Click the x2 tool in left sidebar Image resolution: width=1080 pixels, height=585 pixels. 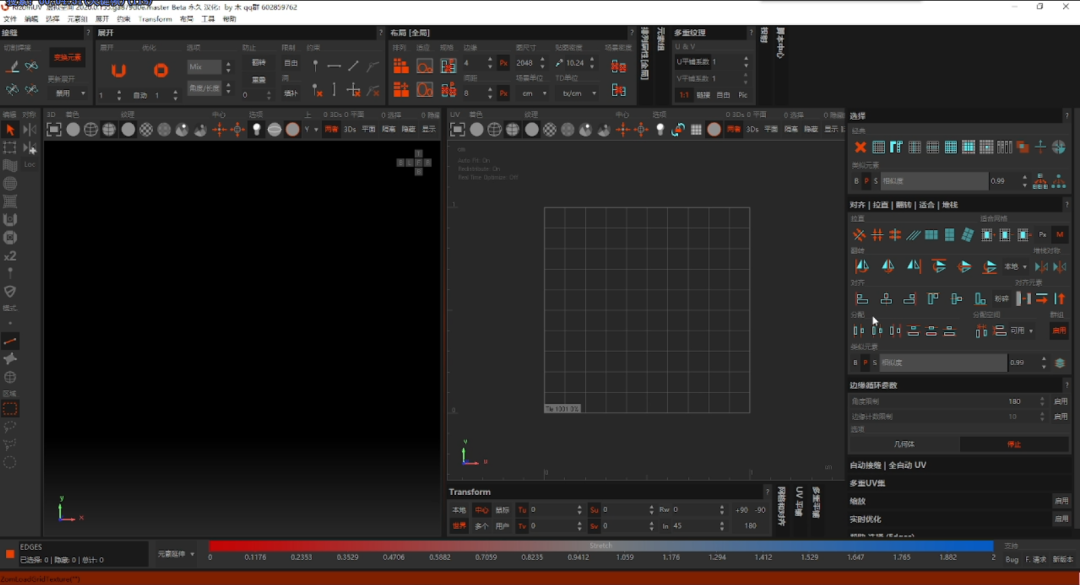10,256
